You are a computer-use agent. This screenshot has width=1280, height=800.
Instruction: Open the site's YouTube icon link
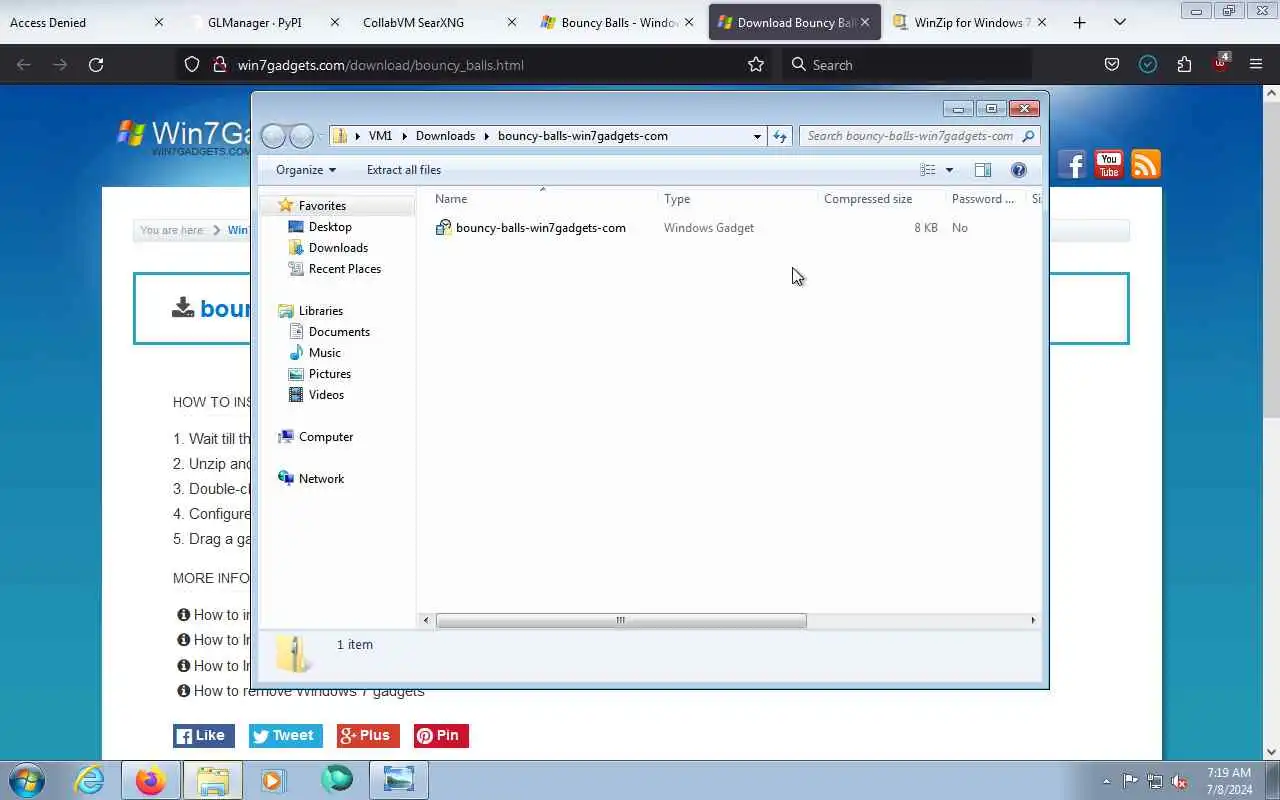coord(1109,165)
